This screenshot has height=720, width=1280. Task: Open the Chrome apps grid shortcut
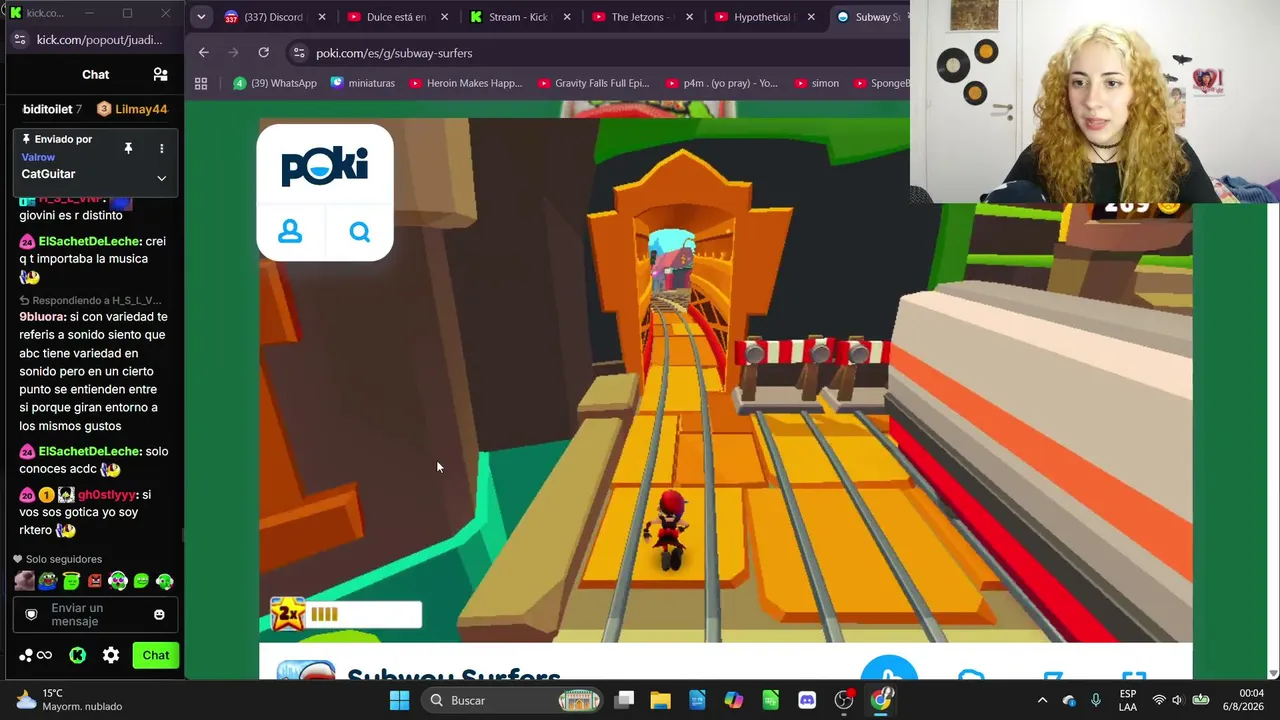(201, 83)
